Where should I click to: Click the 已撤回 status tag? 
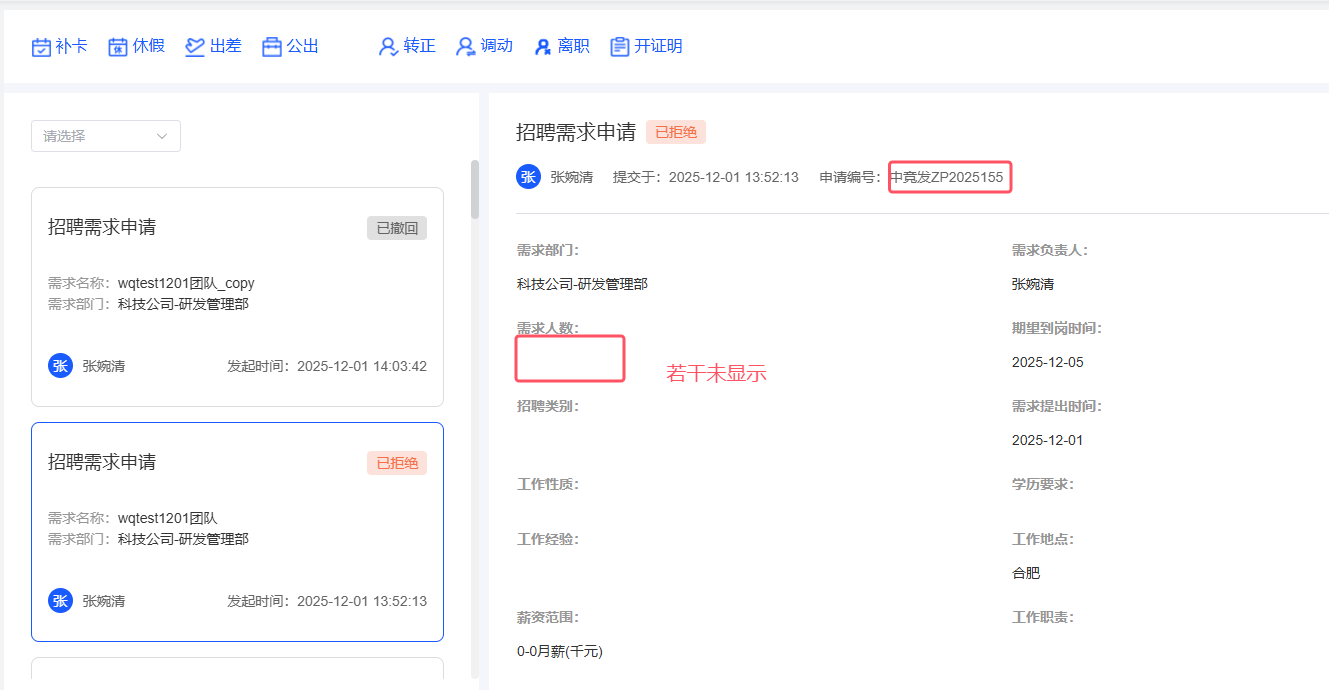pyautogui.click(x=397, y=228)
